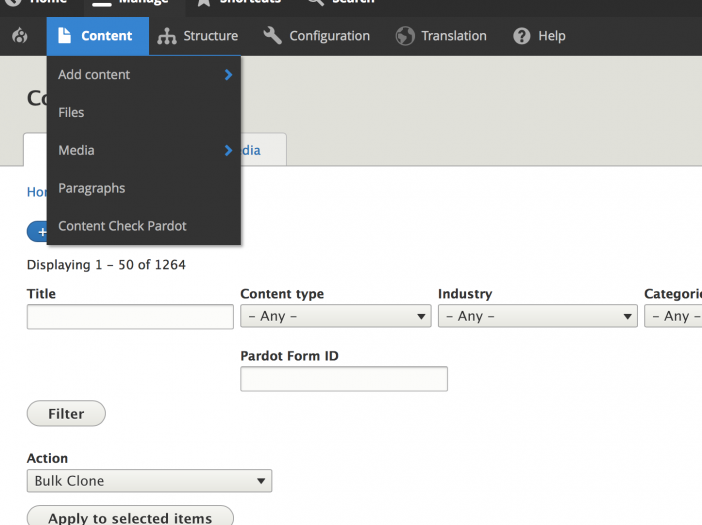Focus the Title text field
This screenshot has width=702, height=525.
pos(130,317)
